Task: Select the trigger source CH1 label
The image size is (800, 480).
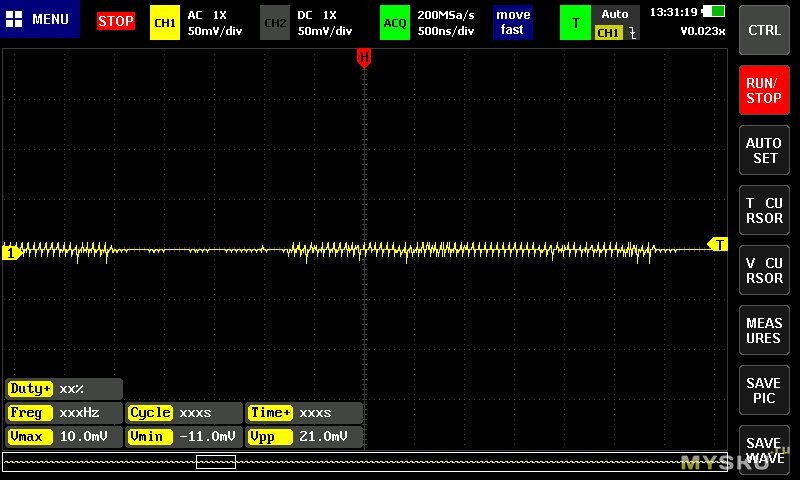Action: (608, 33)
